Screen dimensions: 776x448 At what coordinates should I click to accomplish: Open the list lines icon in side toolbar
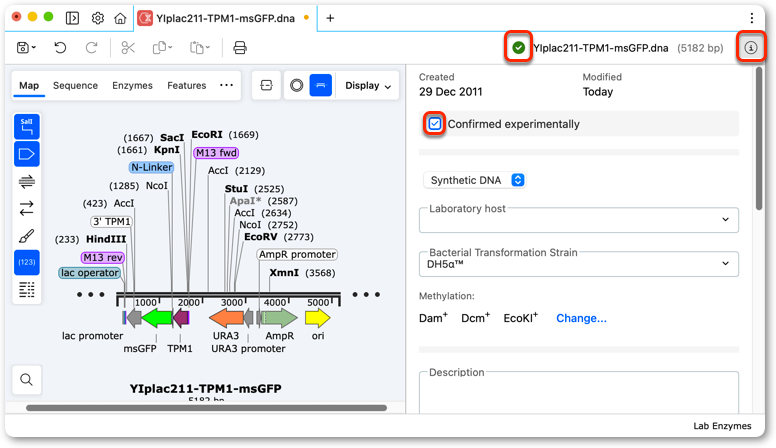click(x=27, y=290)
